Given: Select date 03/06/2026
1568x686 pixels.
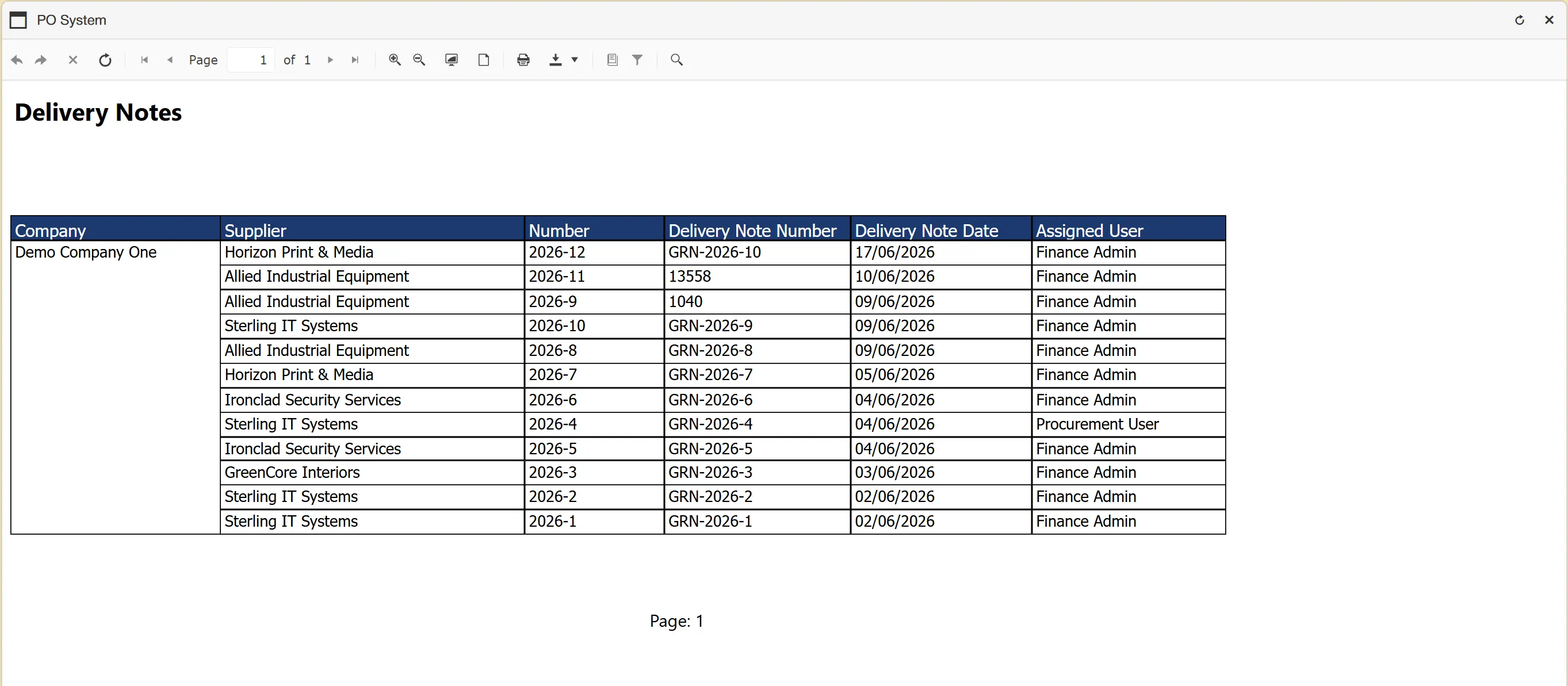Looking at the screenshot, I should pos(940,472).
